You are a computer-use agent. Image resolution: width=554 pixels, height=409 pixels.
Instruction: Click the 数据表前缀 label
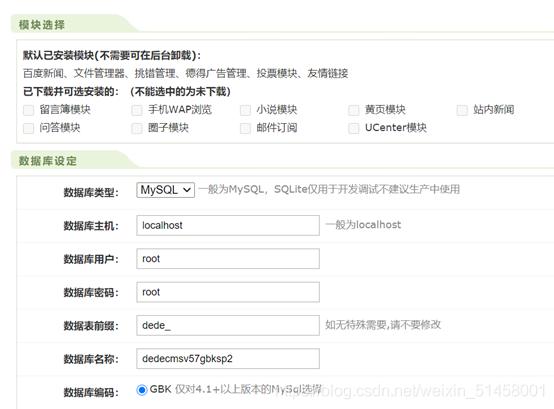pyautogui.click(x=91, y=326)
